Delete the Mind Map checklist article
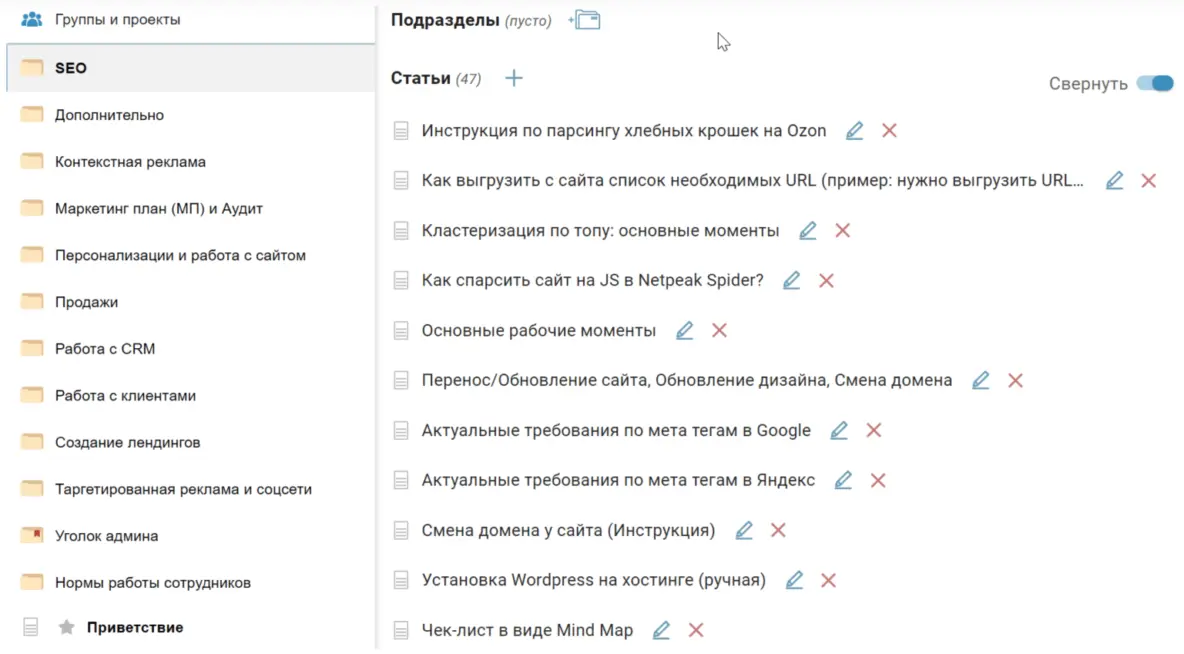Image resolution: width=1184 pixels, height=654 pixels. (x=696, y=630)
